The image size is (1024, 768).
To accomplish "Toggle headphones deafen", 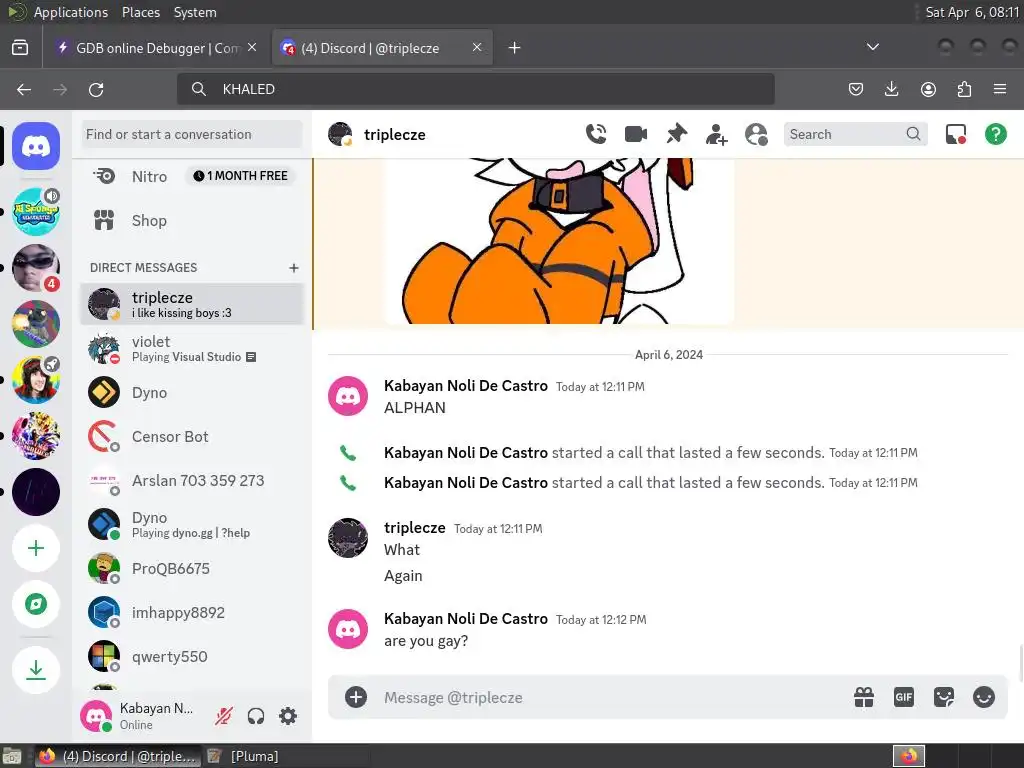I will (x=256, y=716).
